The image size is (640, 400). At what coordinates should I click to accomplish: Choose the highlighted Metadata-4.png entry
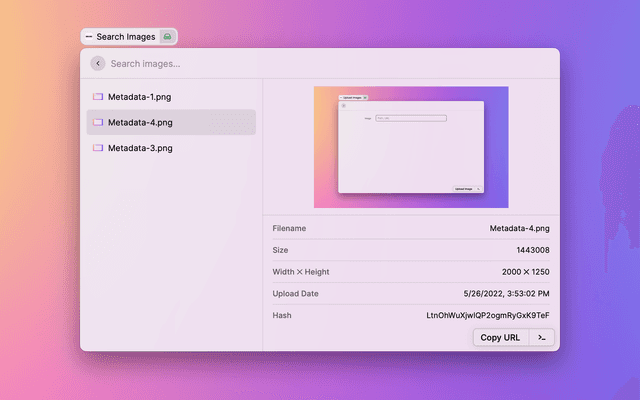(x=140, y=122)
